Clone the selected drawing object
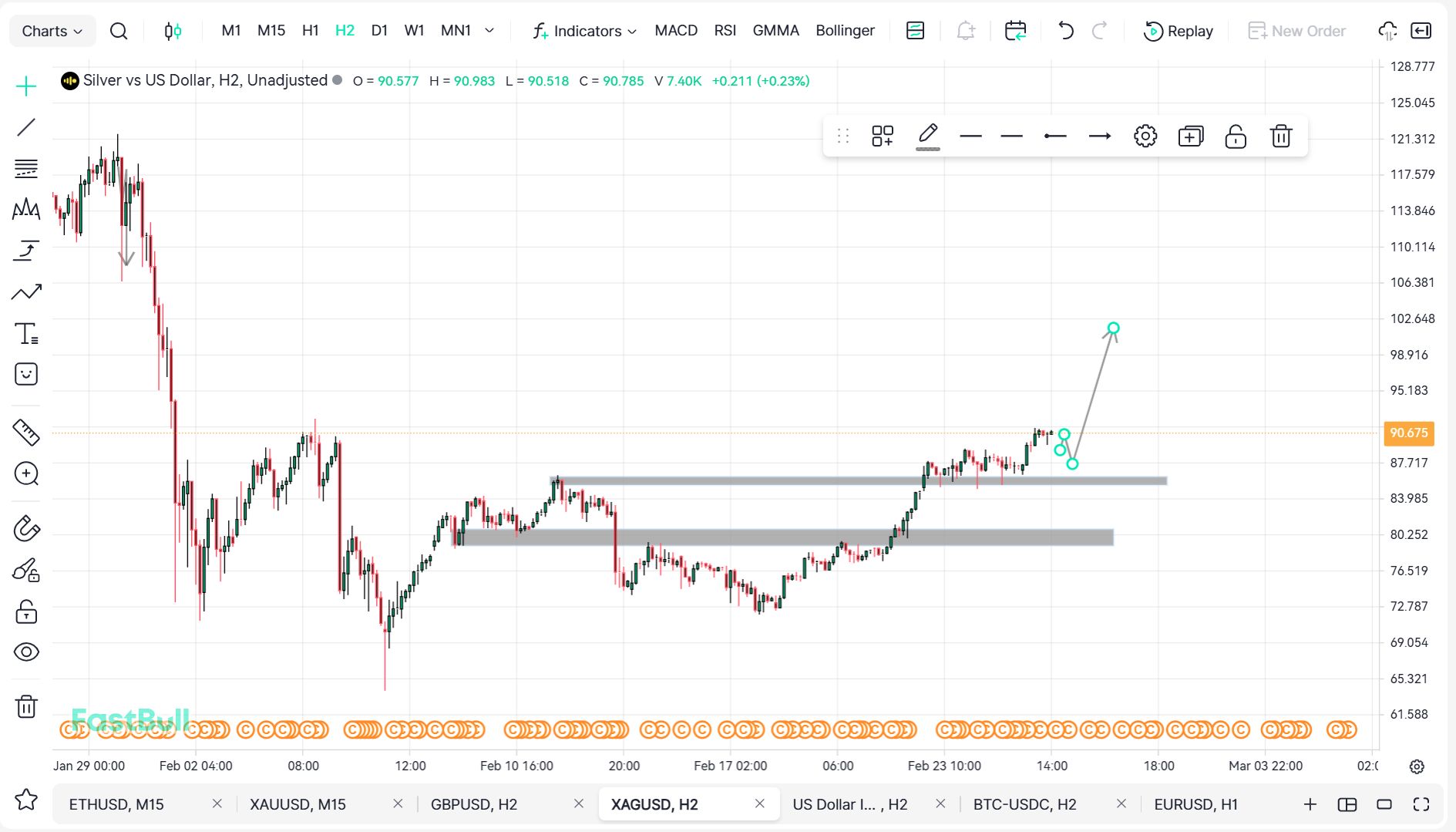1456x832 pixels. tap(1190, 136)
